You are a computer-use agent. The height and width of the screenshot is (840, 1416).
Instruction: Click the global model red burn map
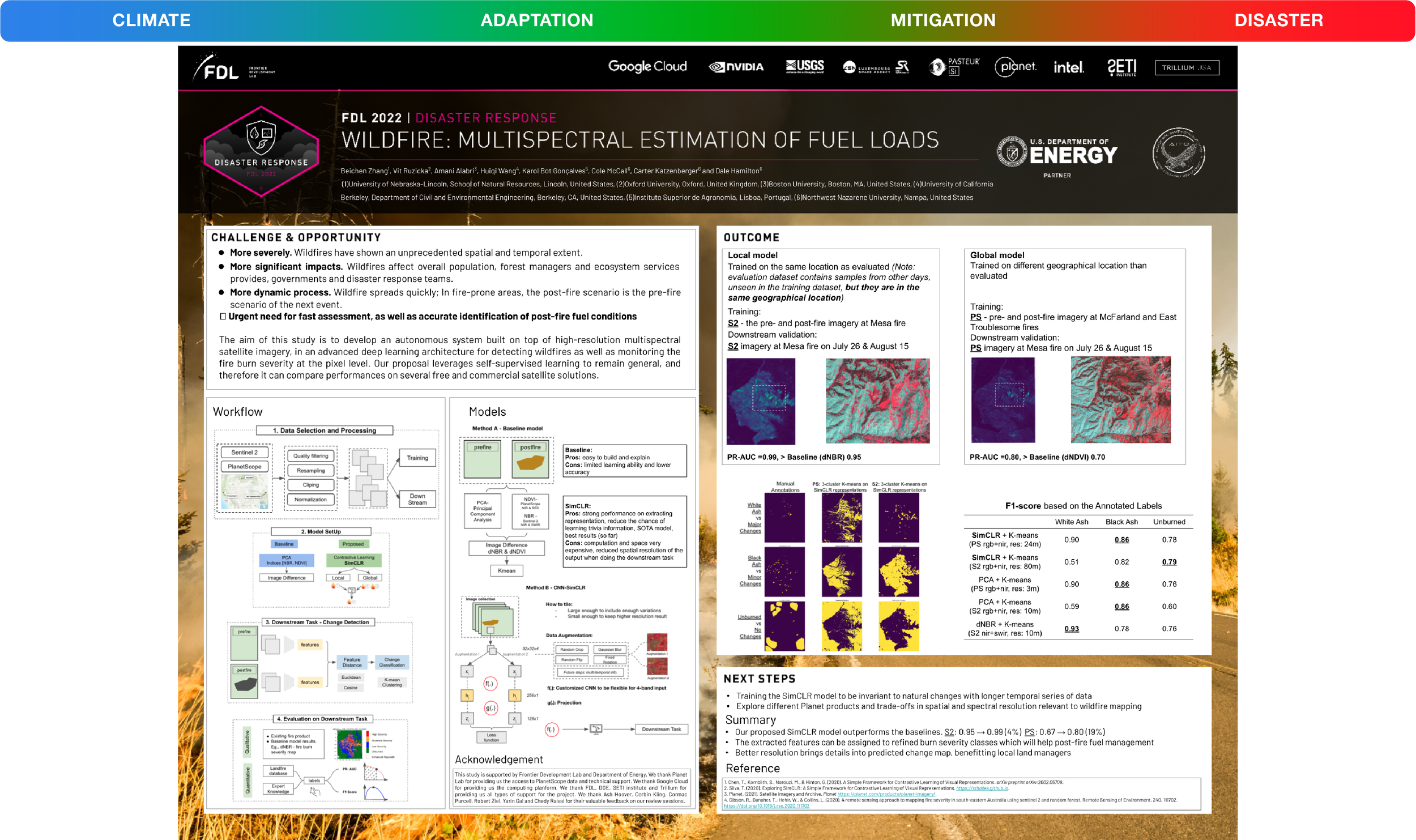click(1120, 399)
